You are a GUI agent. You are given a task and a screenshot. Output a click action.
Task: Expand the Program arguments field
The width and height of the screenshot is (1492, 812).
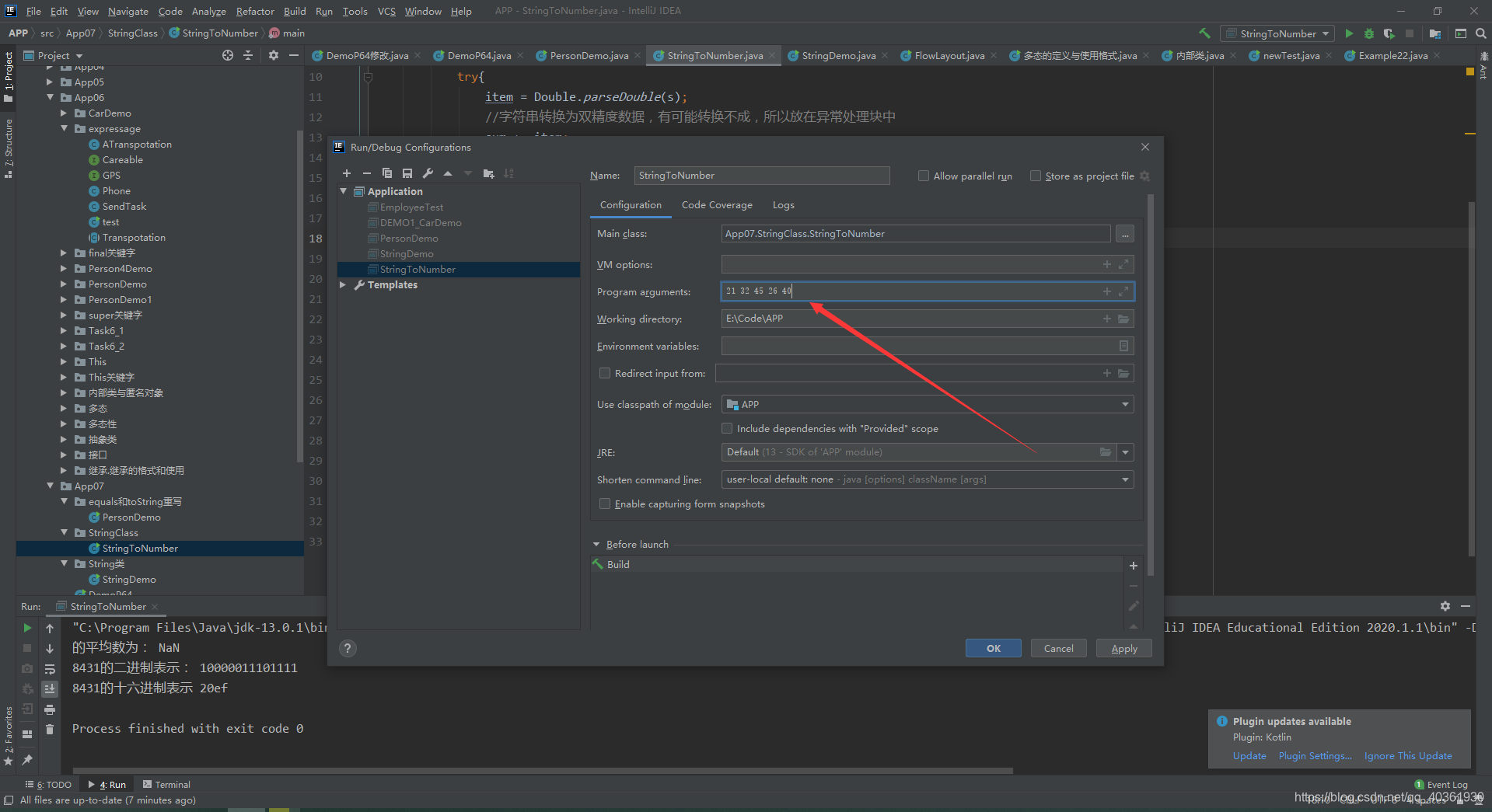1123,291
